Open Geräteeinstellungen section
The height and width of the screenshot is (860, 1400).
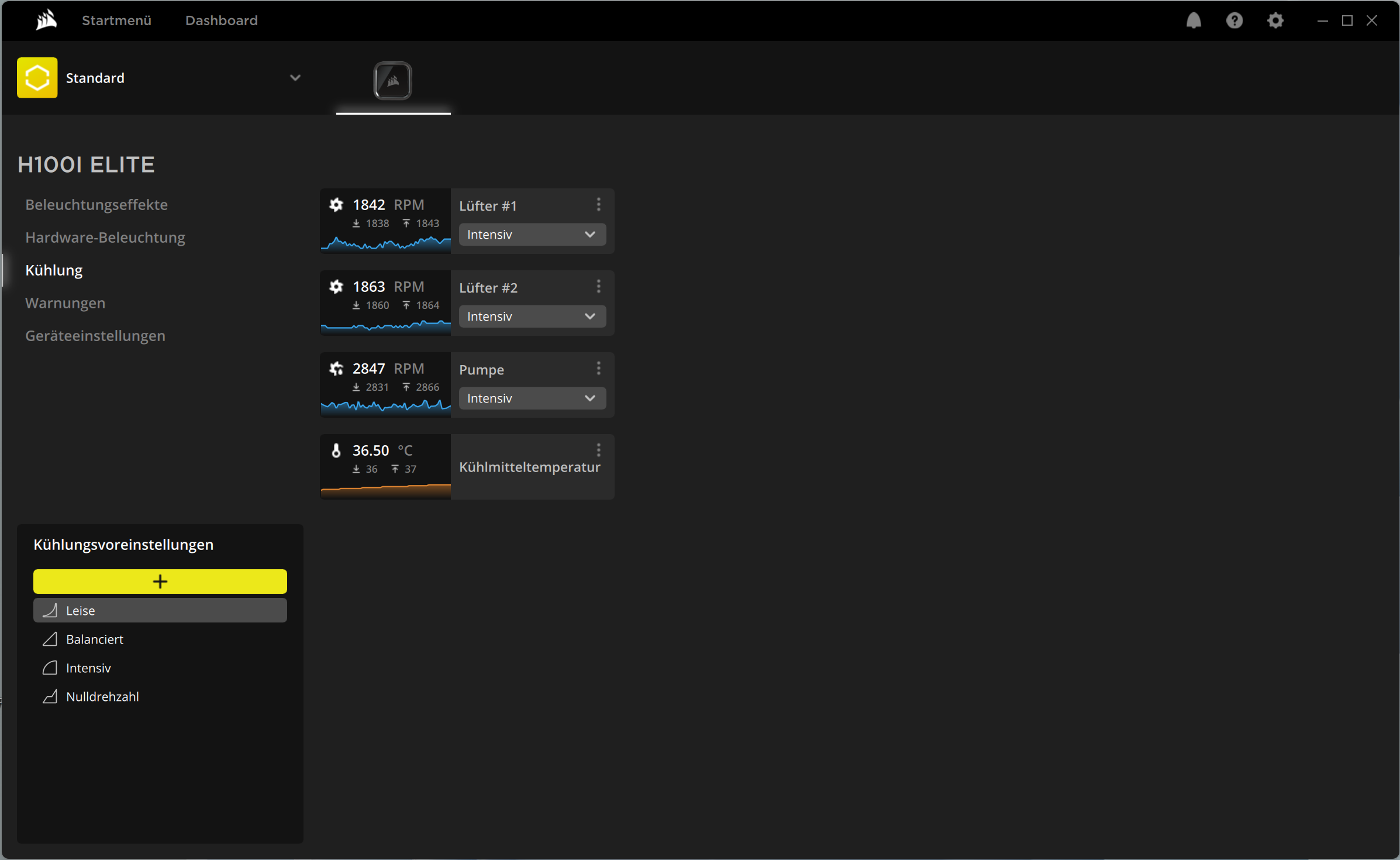point(95,336)
